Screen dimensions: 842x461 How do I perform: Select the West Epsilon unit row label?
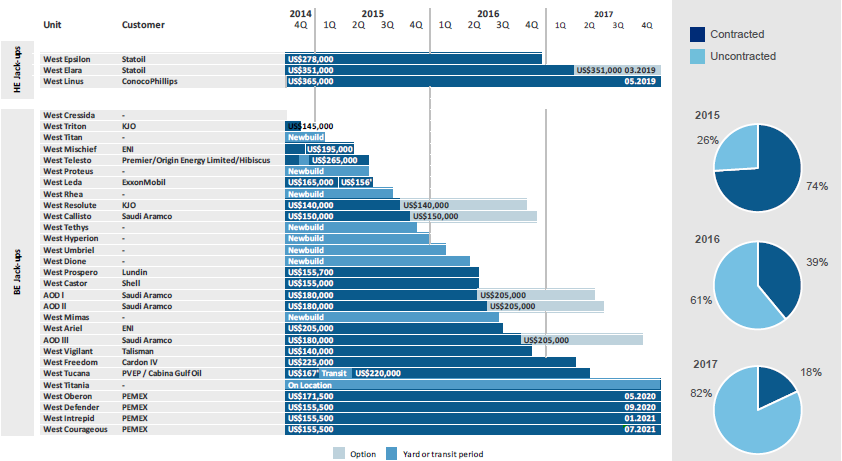click(67, 59)
